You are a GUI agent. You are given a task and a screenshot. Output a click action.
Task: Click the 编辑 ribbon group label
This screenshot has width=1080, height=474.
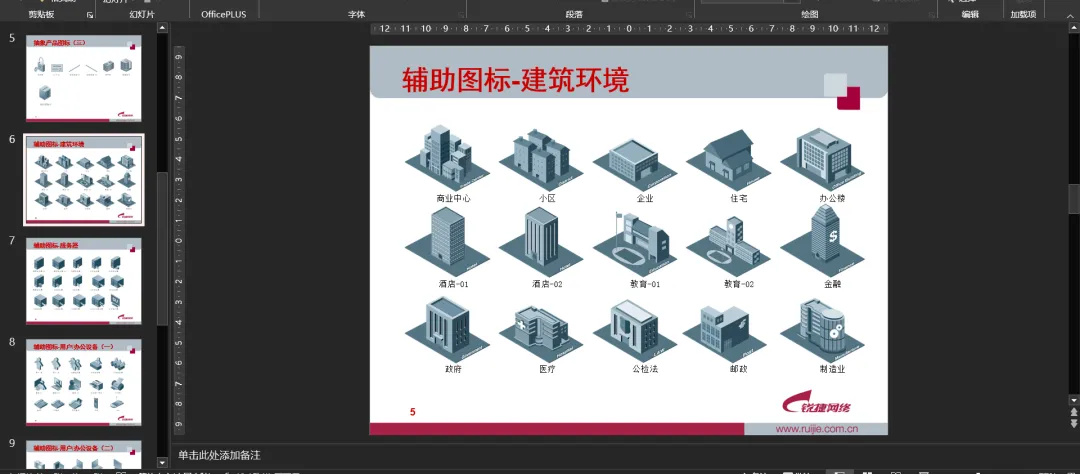pyautogui.click(x=970, y=14)
